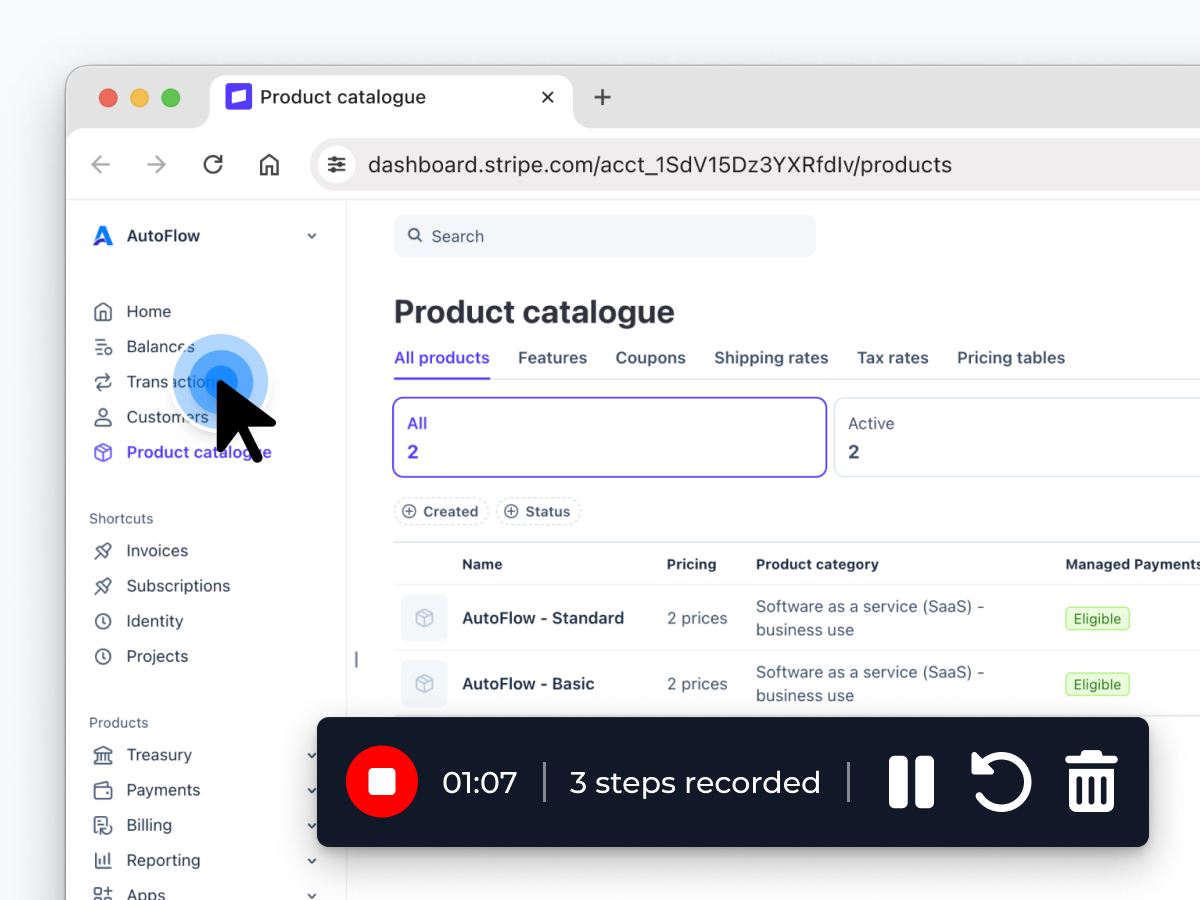Image resolution: width=1200 pixels, height=900 pixels.
Task: Go back using the browser back arrow
Action: pyautogui.click(x=101, y=165)
